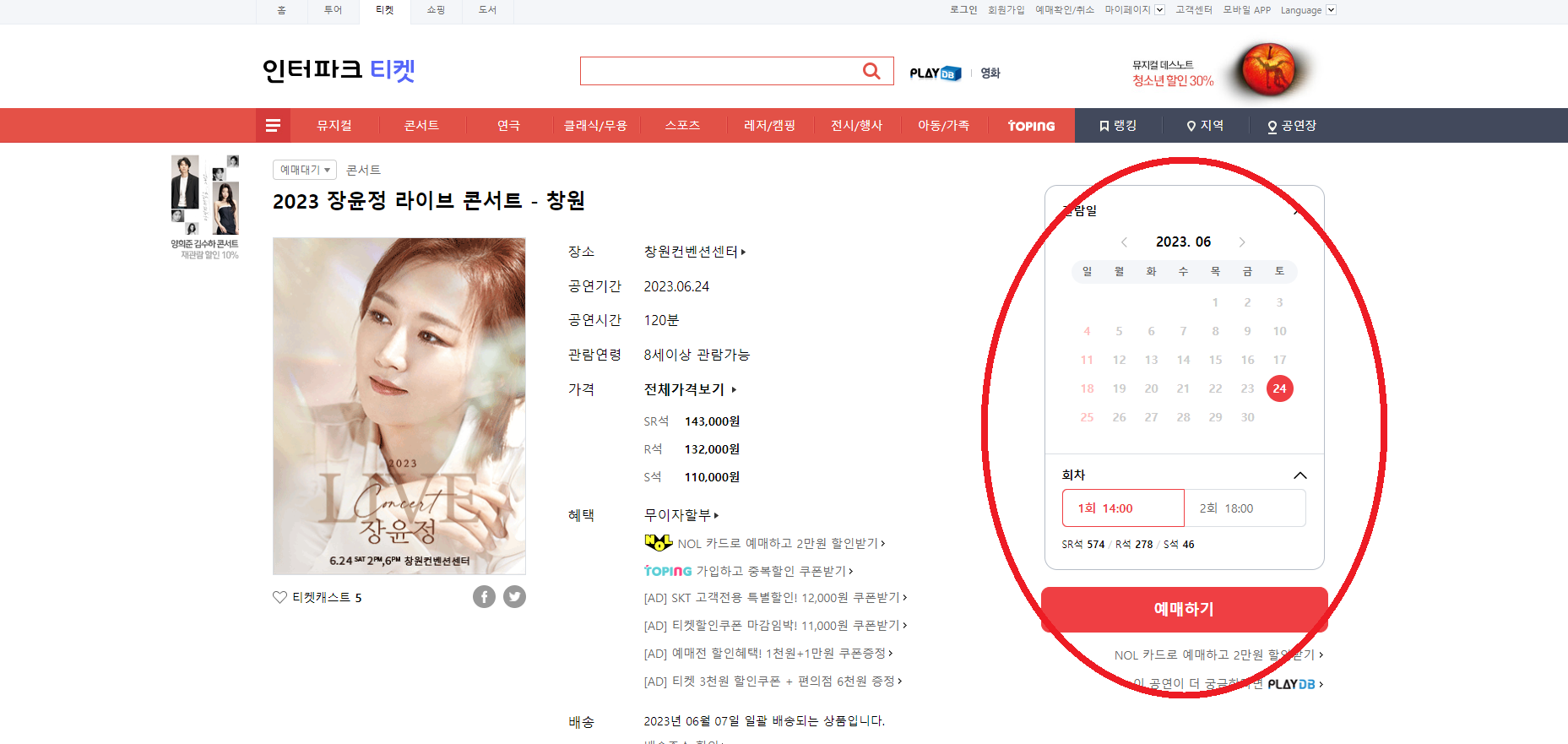Open the 아동/가족 category menu

pyautogui.click(x=943, y=126)
